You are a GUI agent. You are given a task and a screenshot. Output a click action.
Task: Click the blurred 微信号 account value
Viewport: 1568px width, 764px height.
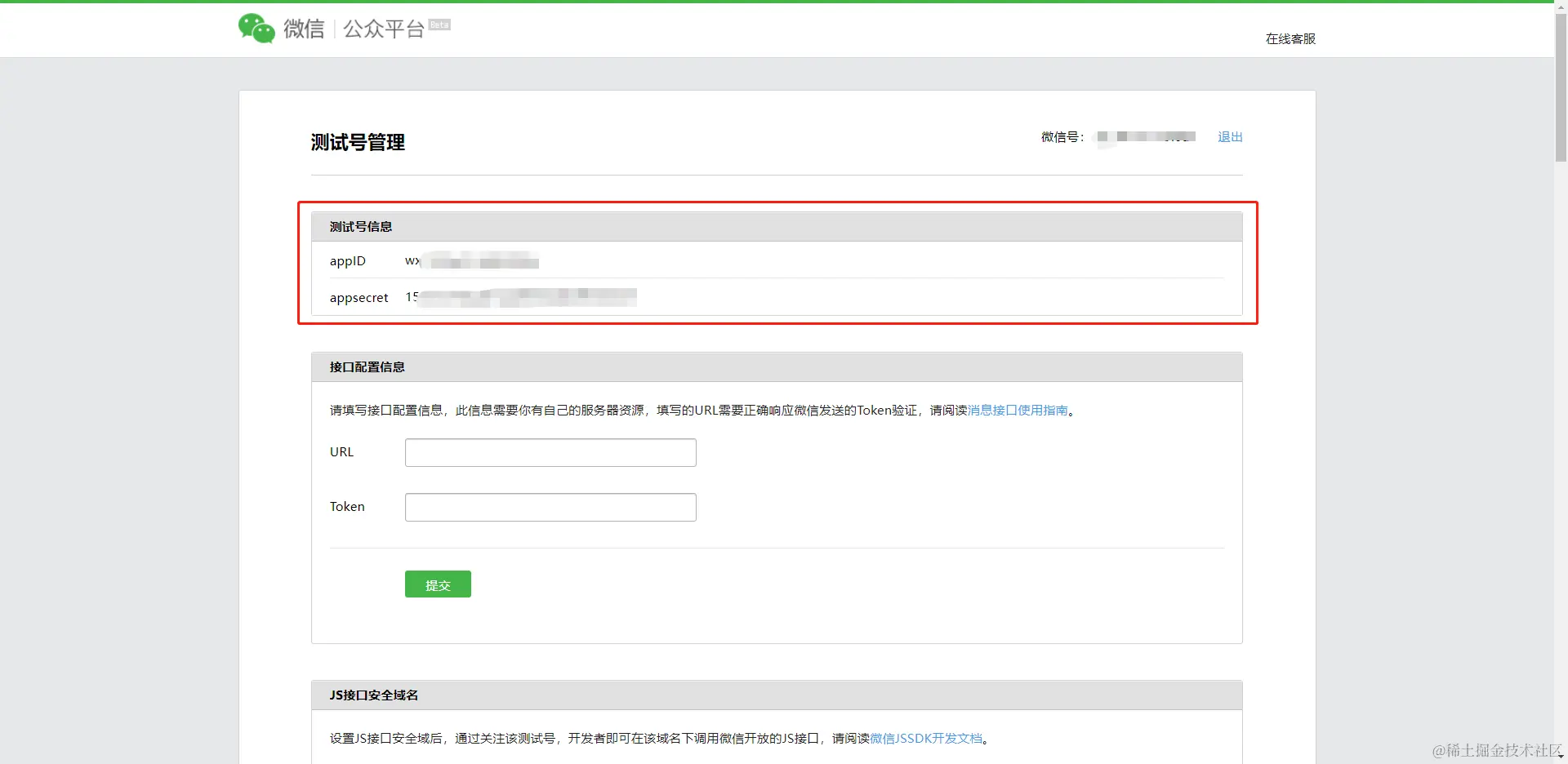(x=1143, y=137)
